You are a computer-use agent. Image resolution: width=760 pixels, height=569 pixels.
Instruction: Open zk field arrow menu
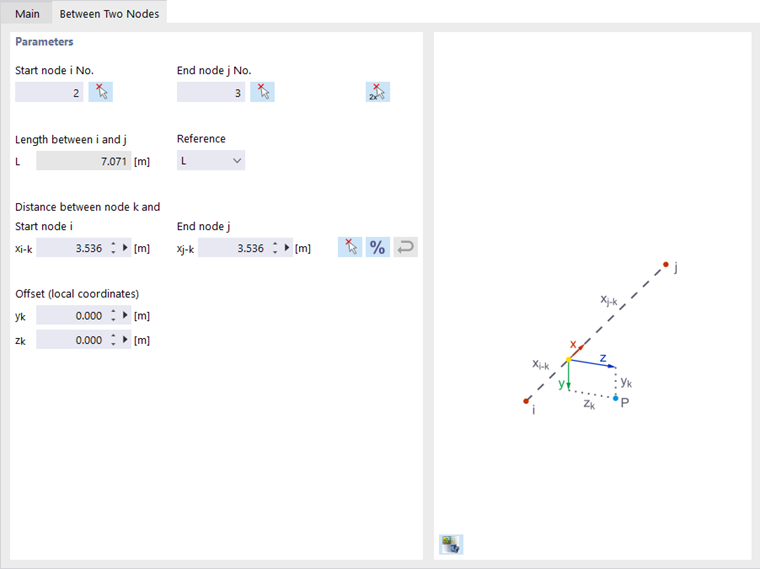click(x=125, y=340)
